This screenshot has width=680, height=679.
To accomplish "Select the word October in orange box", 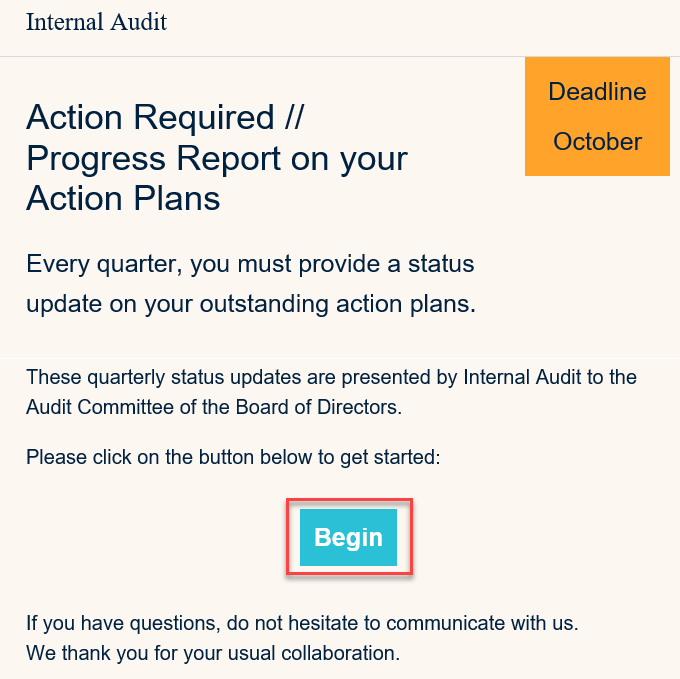I will coord(597,142).
